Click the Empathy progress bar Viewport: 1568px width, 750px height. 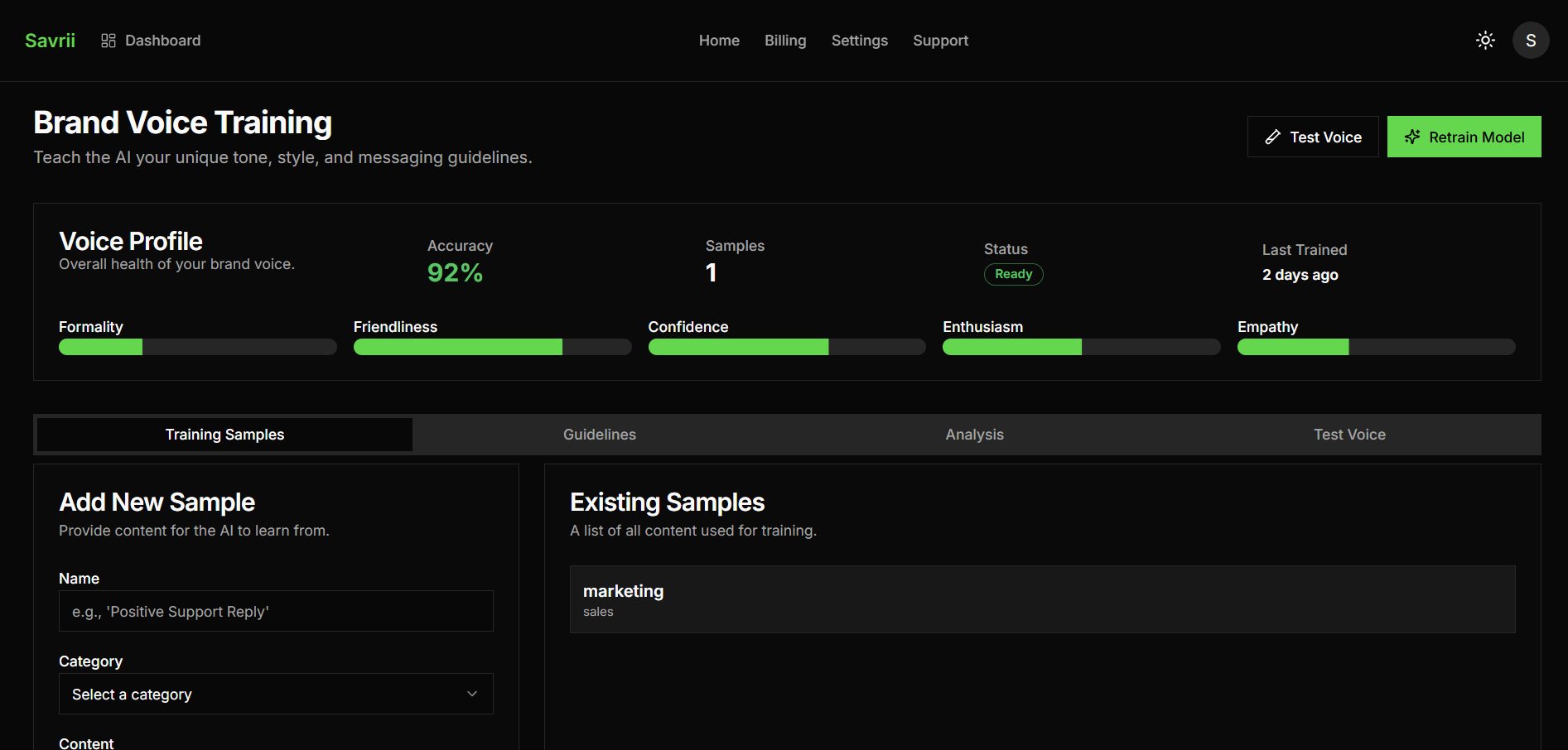pyautogui.click(x=1377, y=347)
